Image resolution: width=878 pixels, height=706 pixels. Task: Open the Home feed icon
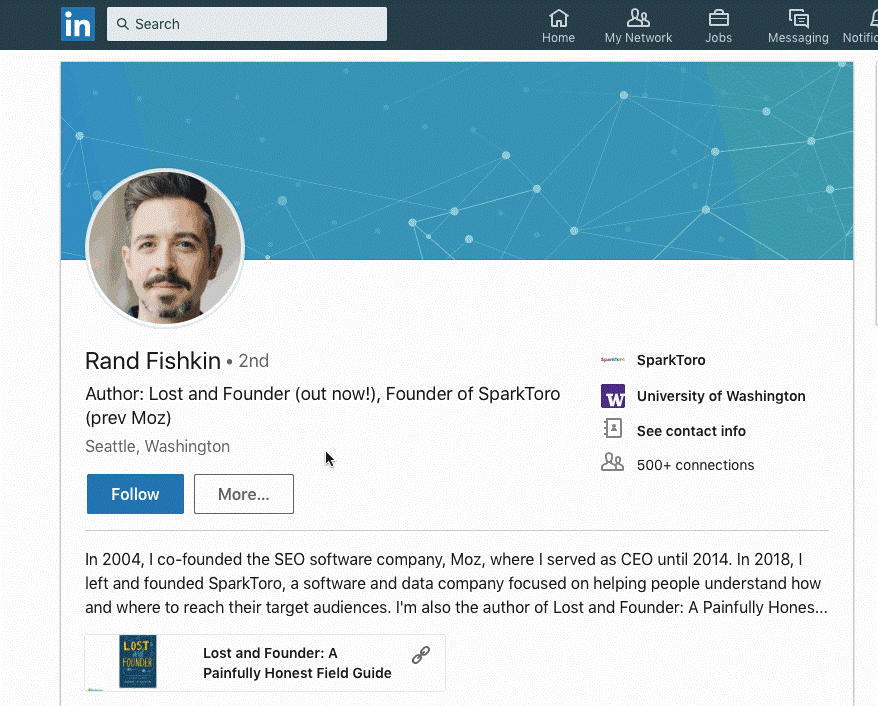point(558,18)
